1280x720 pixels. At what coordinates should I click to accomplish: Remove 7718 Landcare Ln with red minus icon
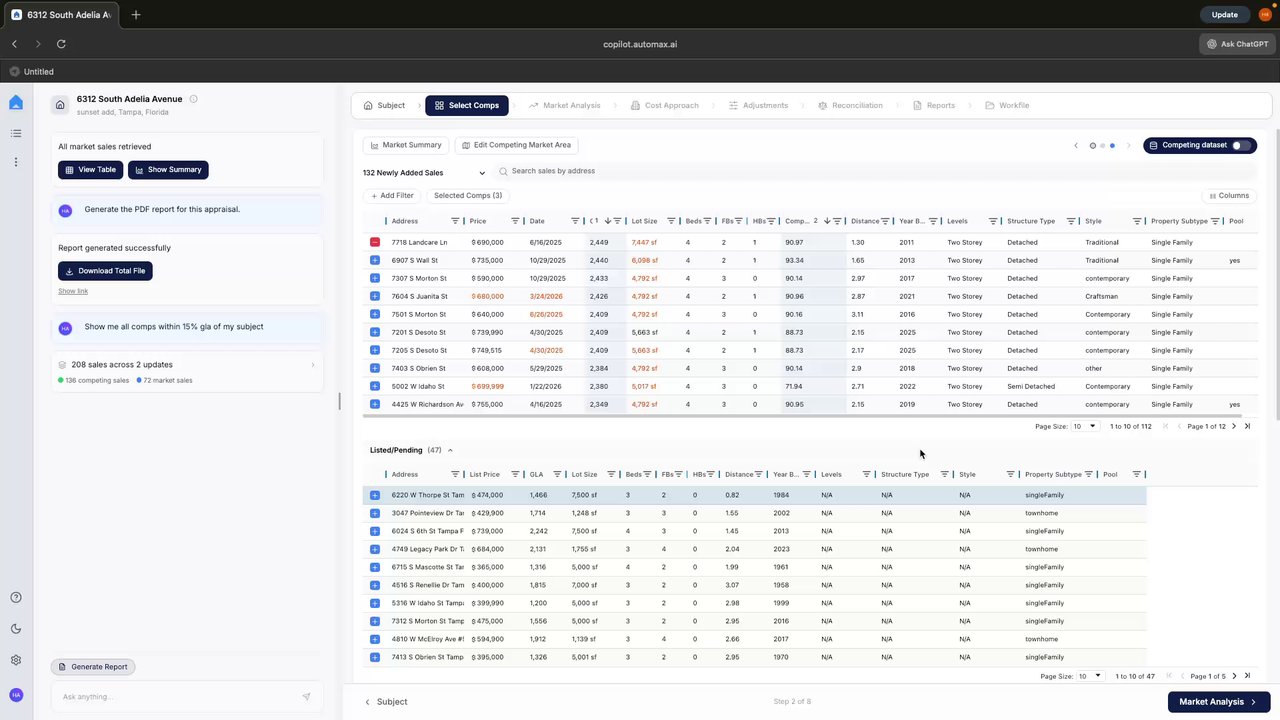tap(375, 242)
